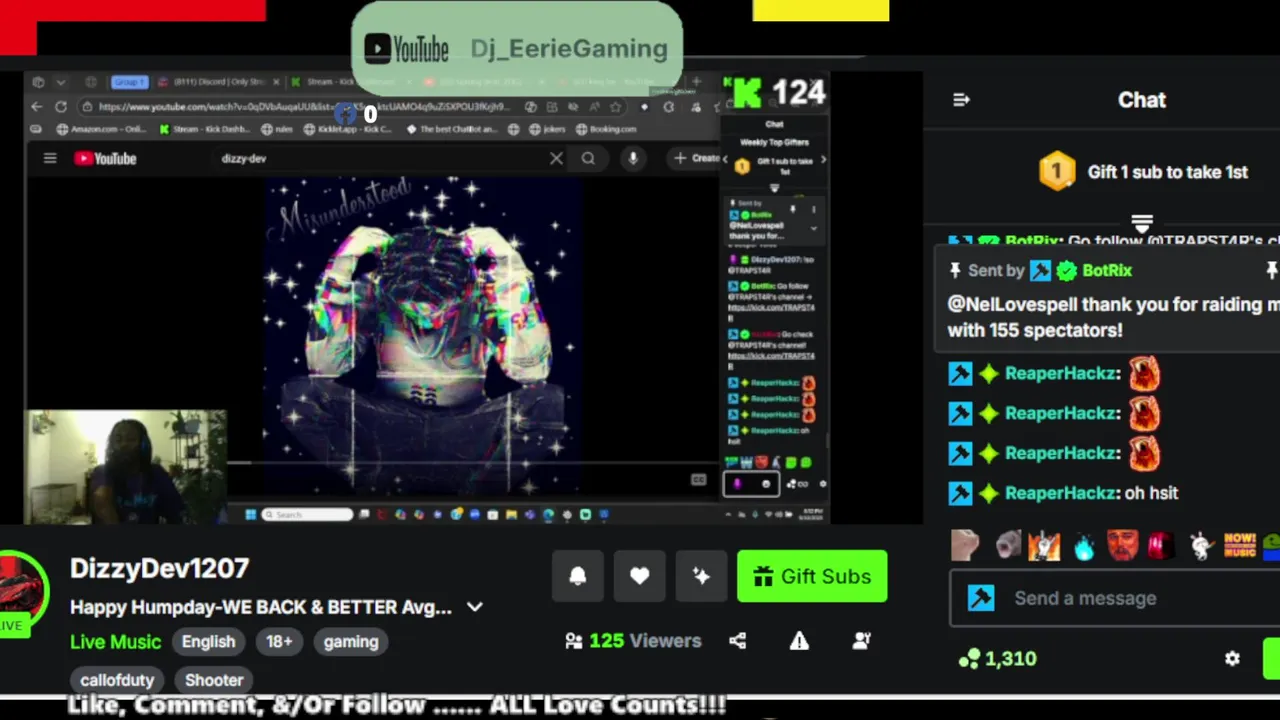Screen dimensions: 1280x720
Task: Click the user profile check icon
Action: coord(861,641)
